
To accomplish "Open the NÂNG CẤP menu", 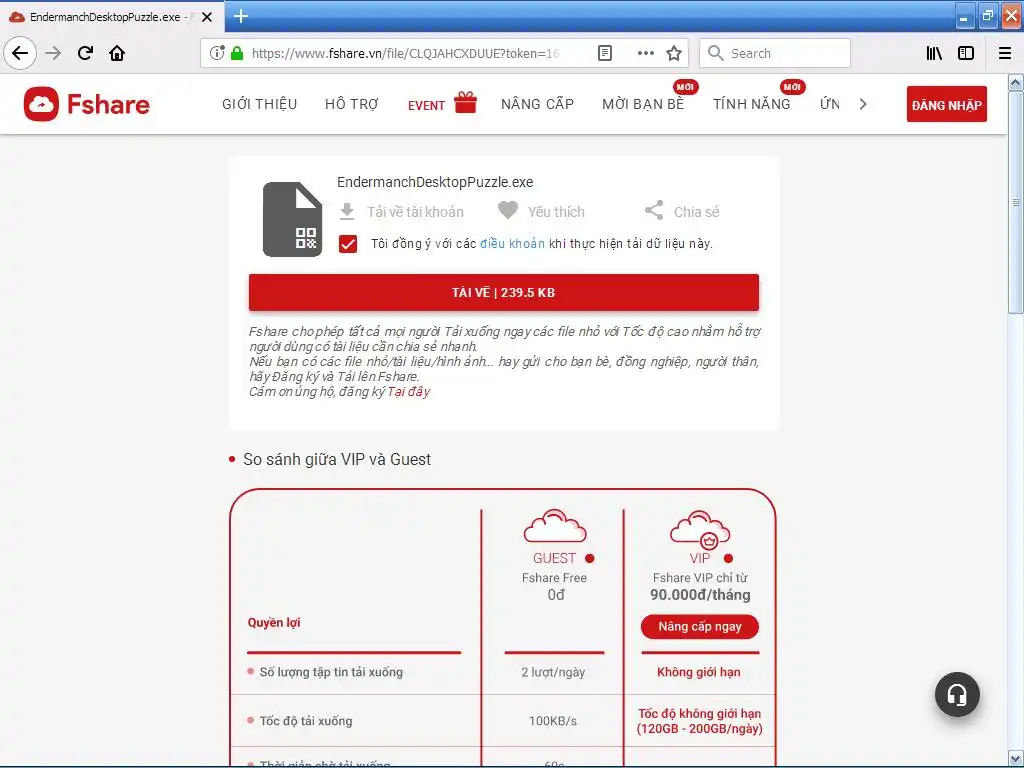I will click(537, 104).
